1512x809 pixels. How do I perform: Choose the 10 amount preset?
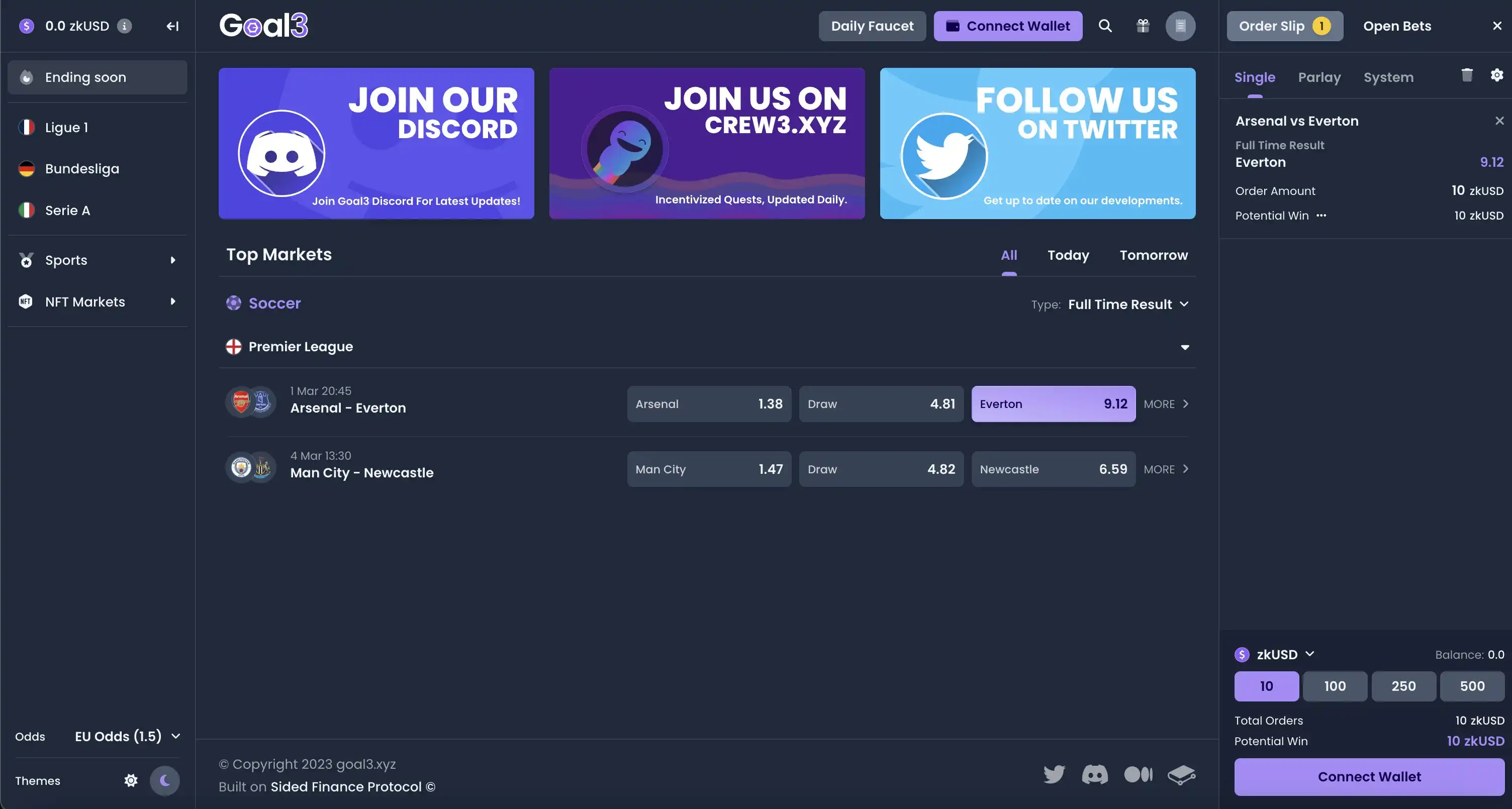[x=1266, y=686]
